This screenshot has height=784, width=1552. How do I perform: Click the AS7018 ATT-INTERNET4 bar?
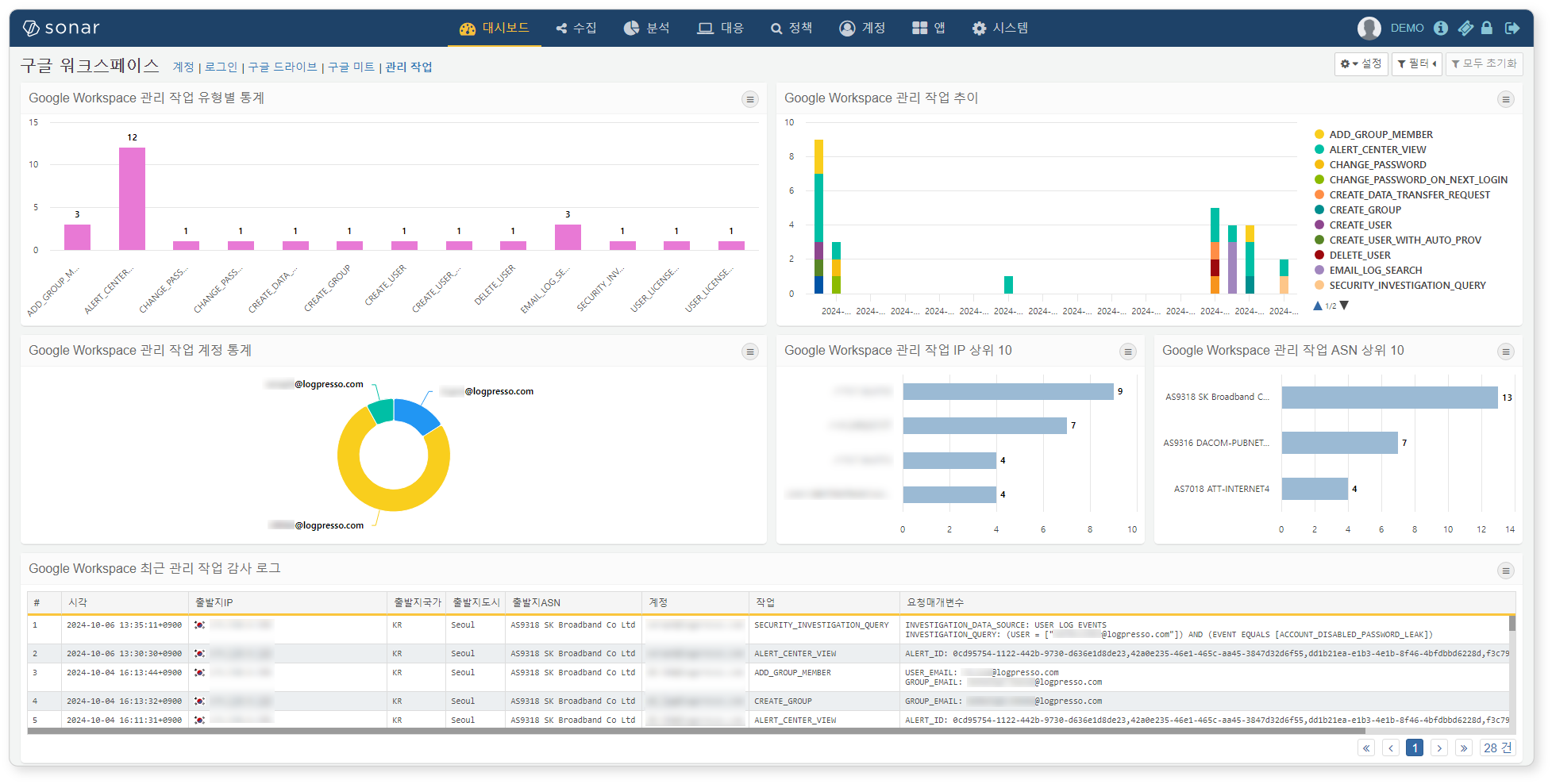click(x=1315, y=489)
